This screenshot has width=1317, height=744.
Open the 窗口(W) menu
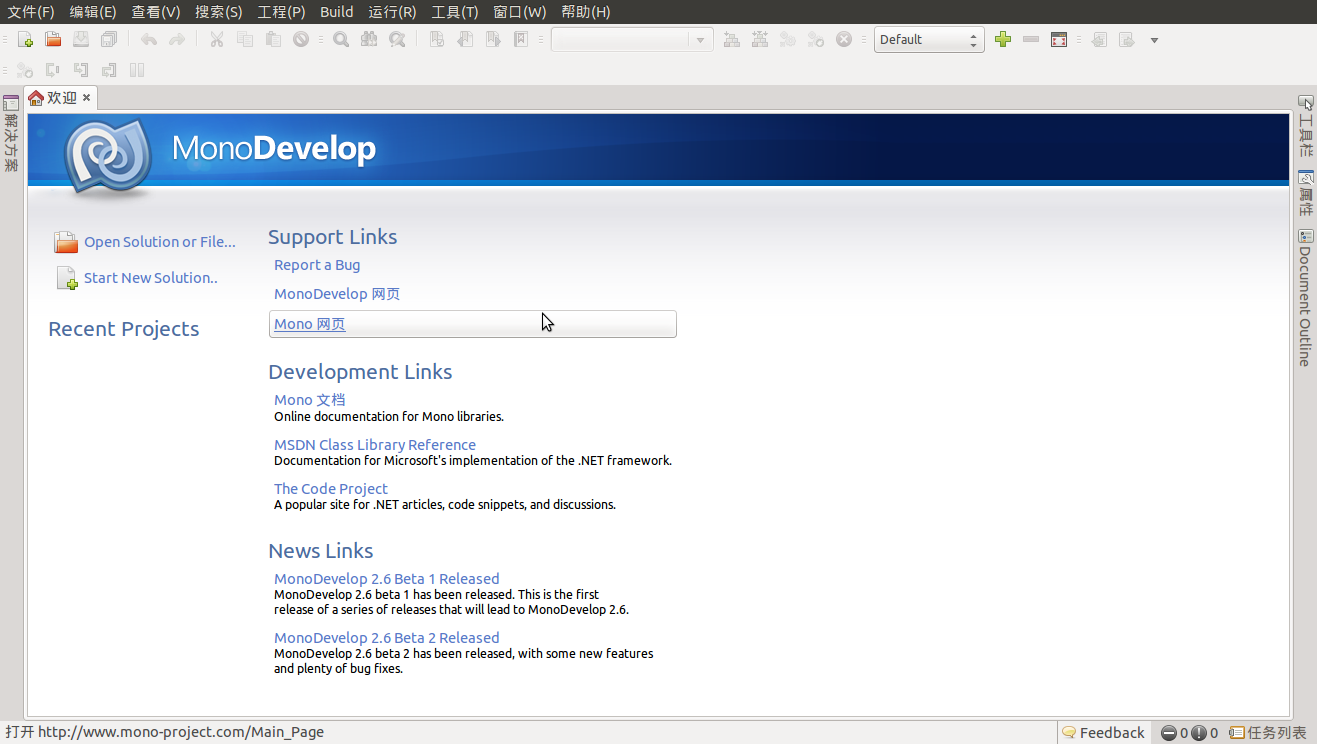(520, 12)
